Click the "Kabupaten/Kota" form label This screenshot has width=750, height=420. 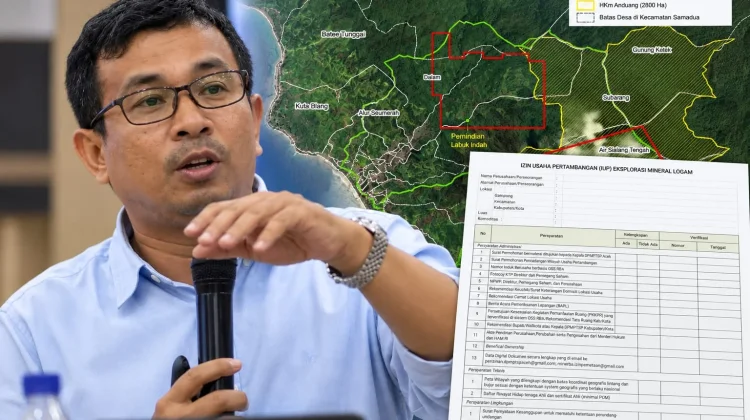pyautogui.click(x=509, y=208)
